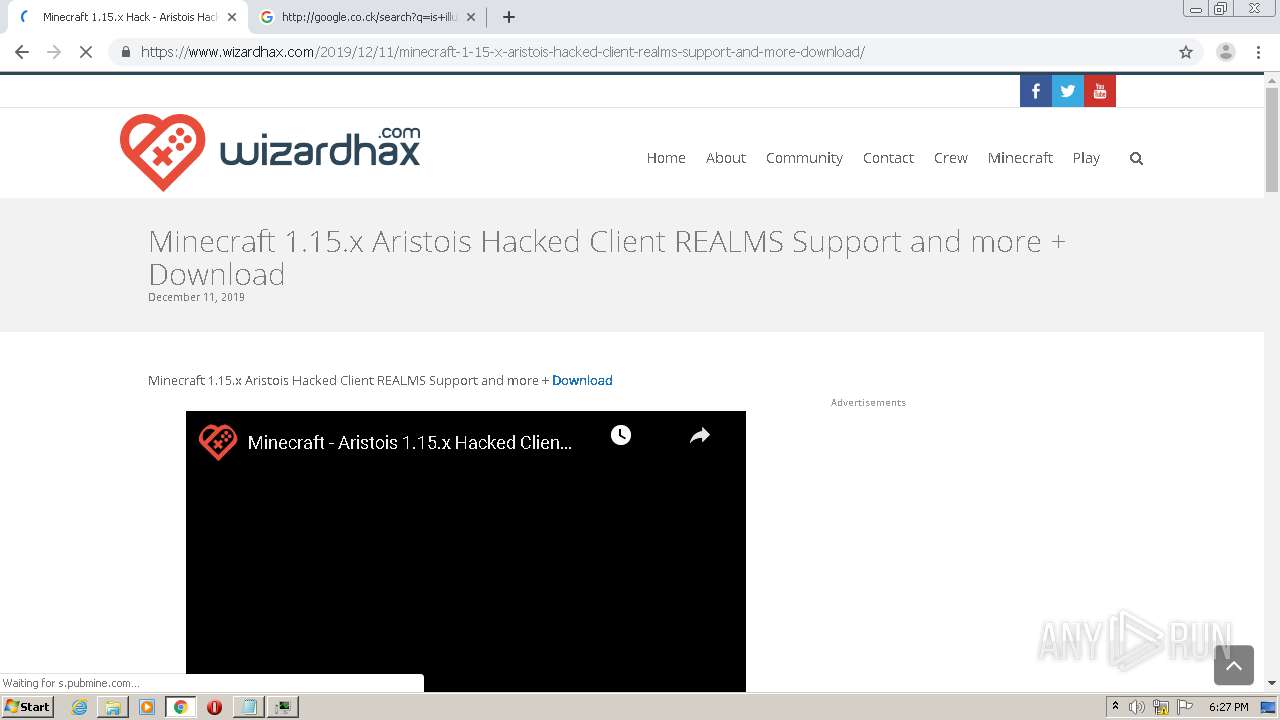1280x720 pixels.
Task: Stop page loading with the X button
Action: pos(86,52)
